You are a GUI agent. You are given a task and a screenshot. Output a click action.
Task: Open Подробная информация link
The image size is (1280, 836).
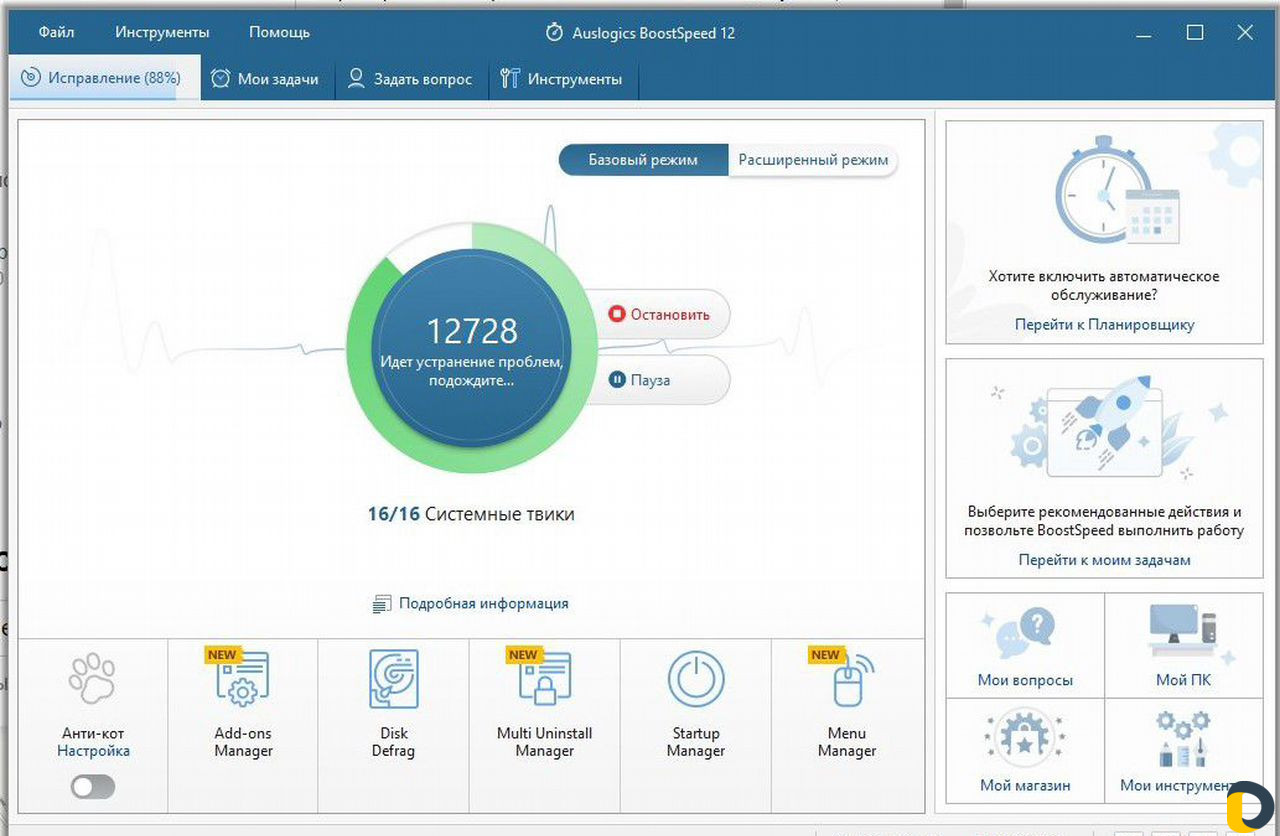pos(483,603)
